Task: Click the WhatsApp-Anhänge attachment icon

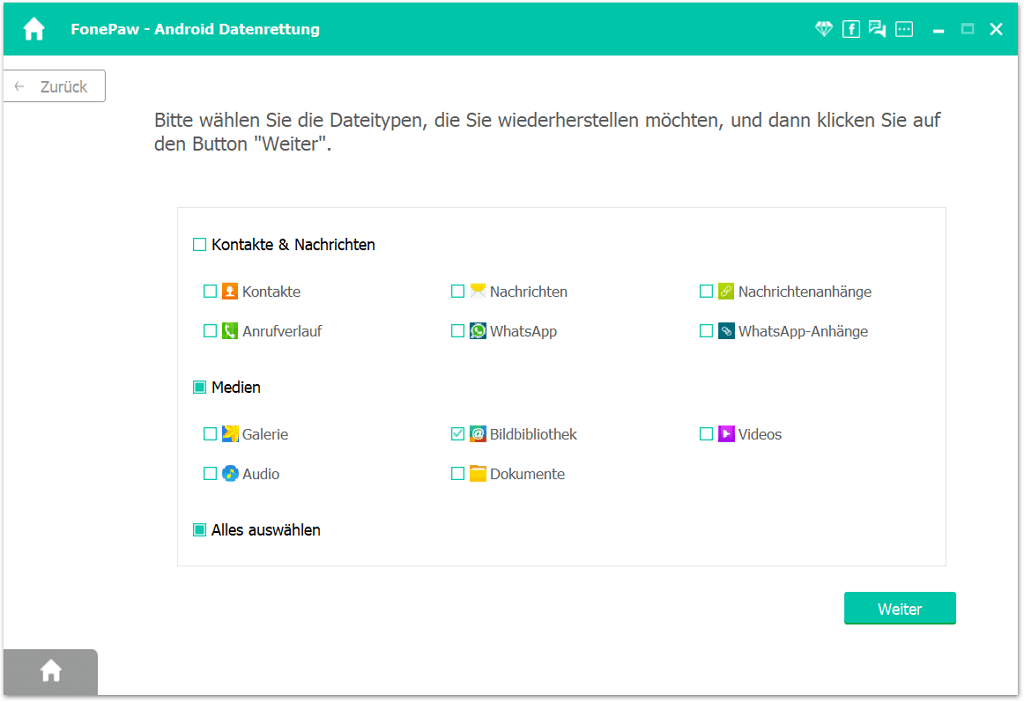Action: [724, 331]
